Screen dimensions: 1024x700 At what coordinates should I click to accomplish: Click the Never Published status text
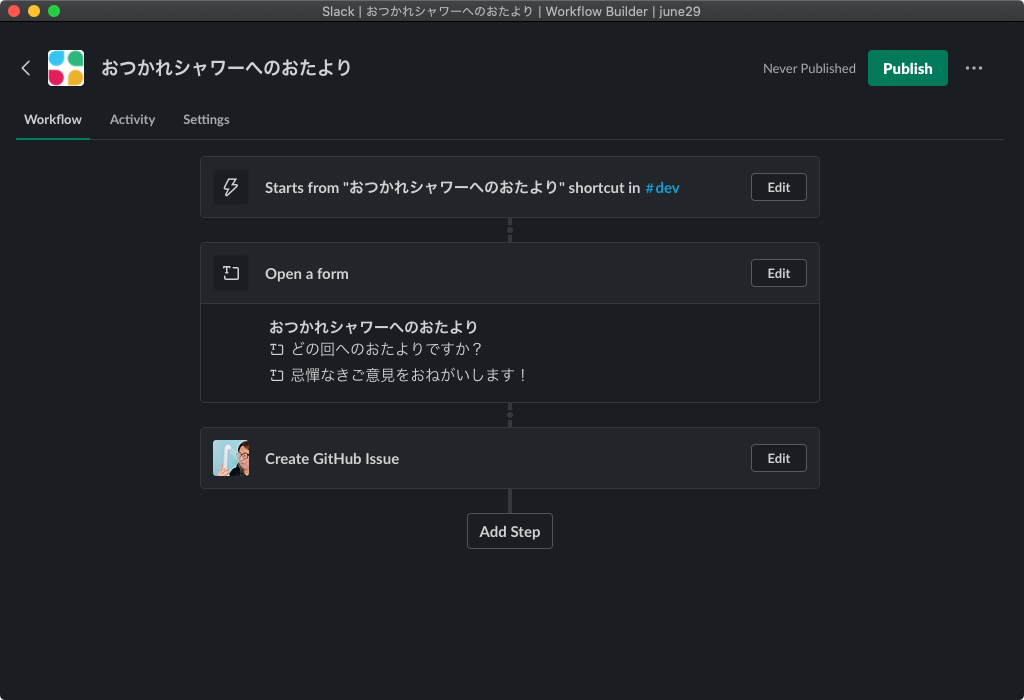pos(809,69)
